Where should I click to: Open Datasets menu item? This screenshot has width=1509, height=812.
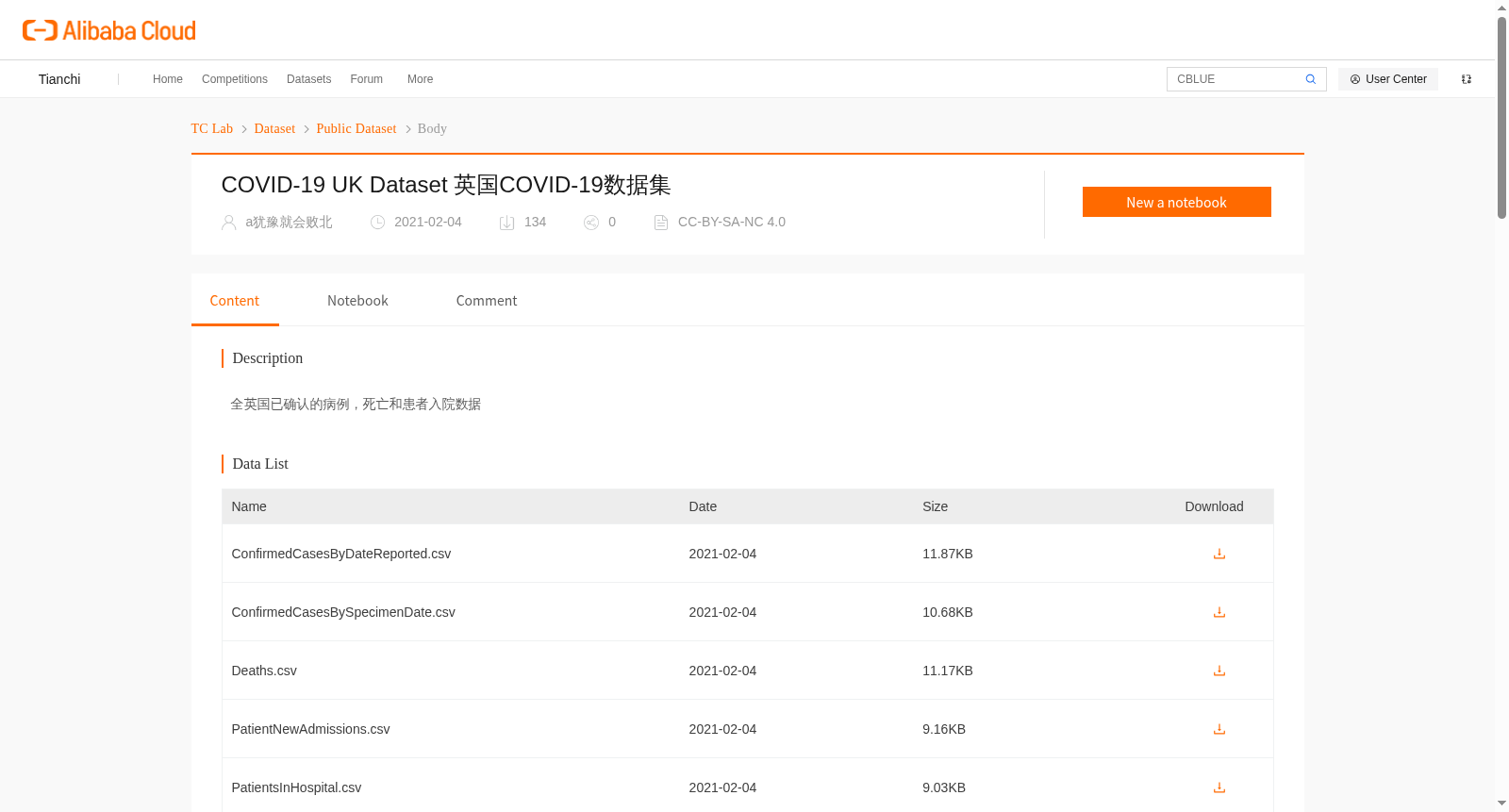[x=309, y=79]
